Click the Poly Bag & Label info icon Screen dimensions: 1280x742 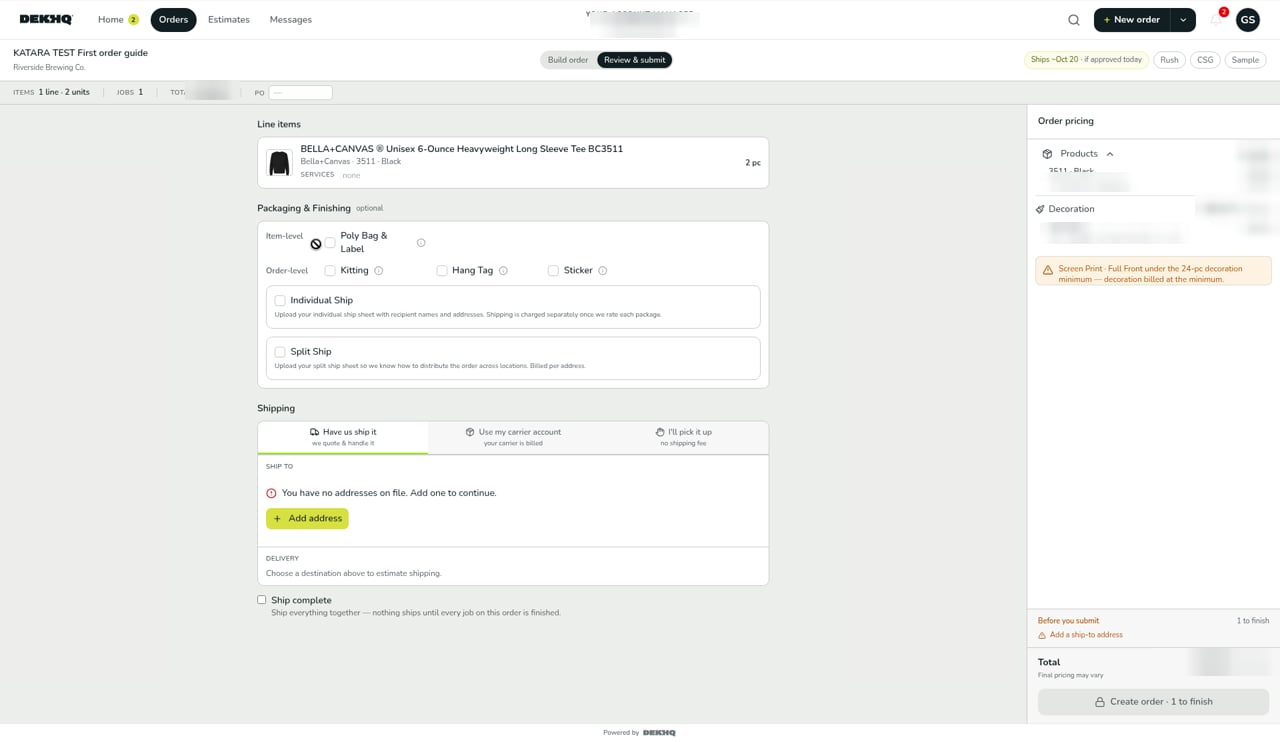pos(421,243)
